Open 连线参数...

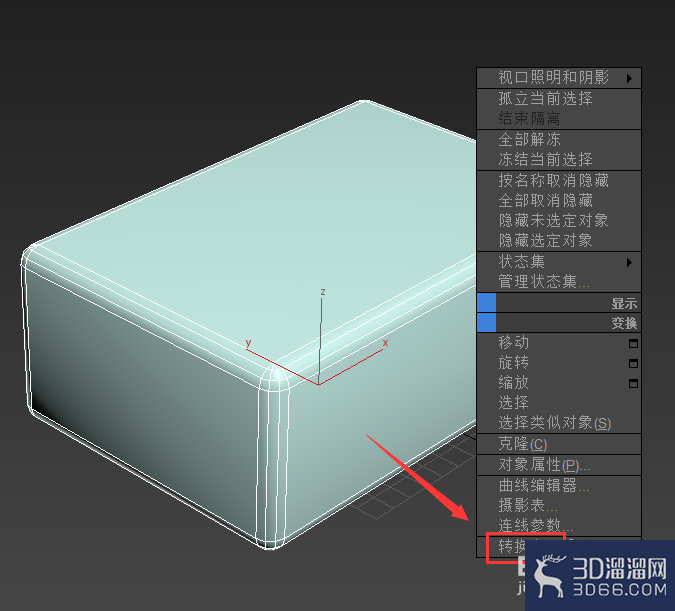(x=559, y=525)
